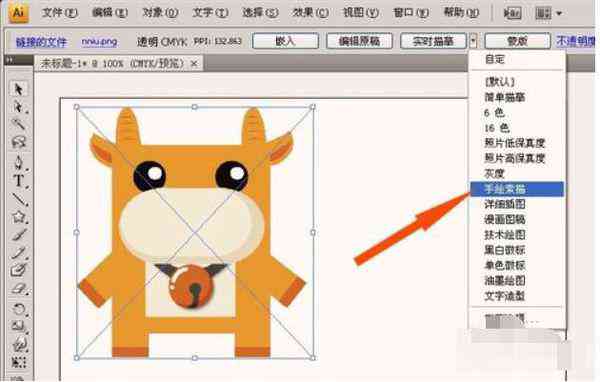This screenshot has width=600, height=382.
Task: Open the Live Trace presets dropdown arrow
Action: pos(473,41)
